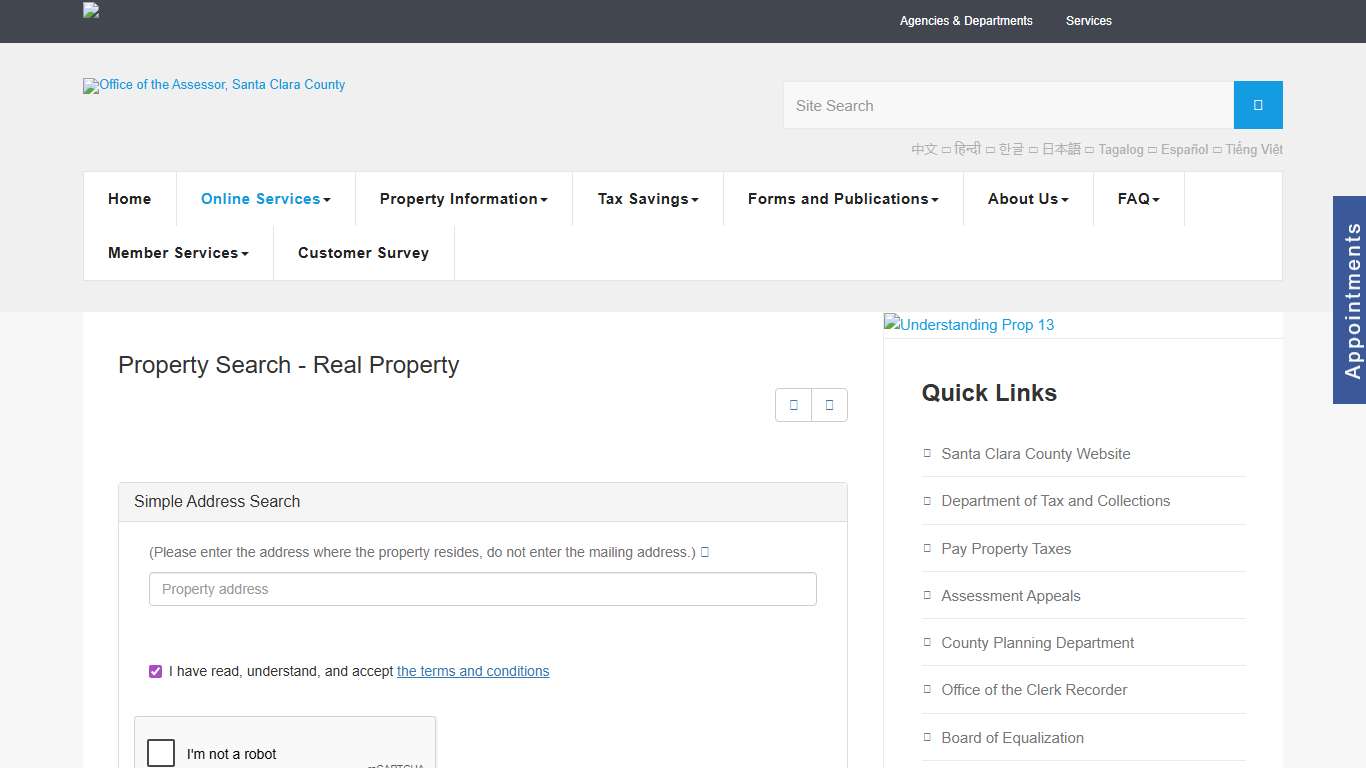Screen dimensions: 1366x768
Task: Click the site search magnifier icon
Action: tap(1257, 104)
